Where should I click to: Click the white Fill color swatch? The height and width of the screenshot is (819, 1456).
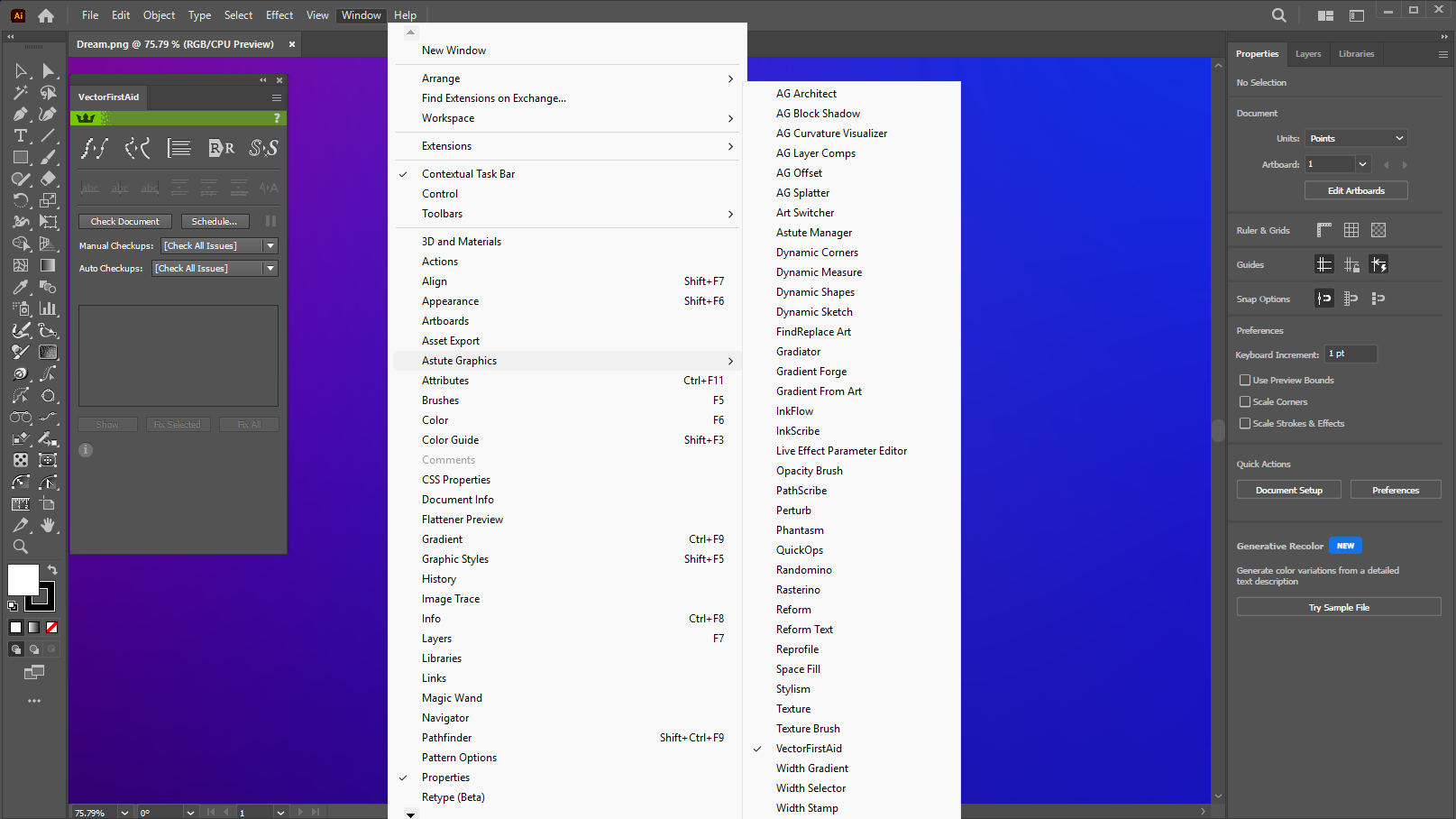(23, 580)
